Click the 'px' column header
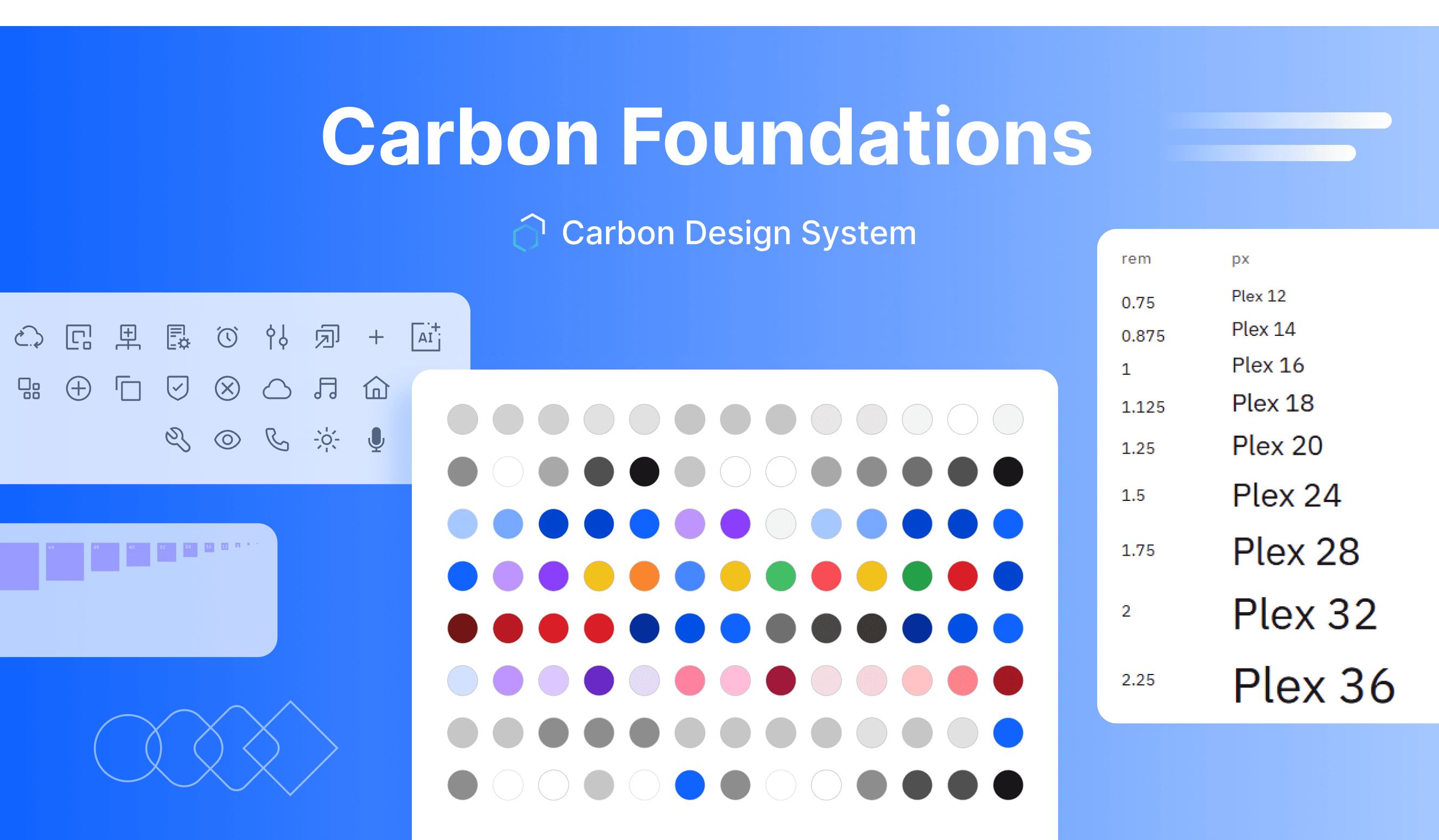 point(1240,260)
